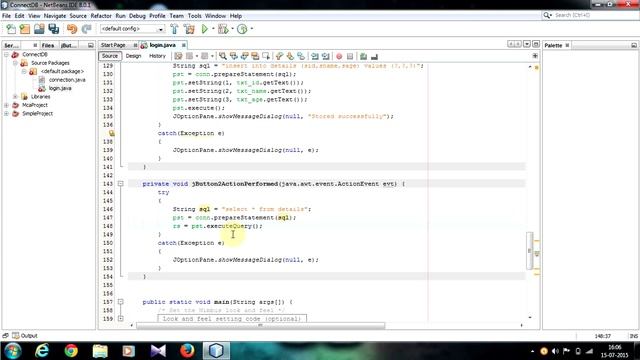Click the Previous Bookmark icon

coord(279,56)
